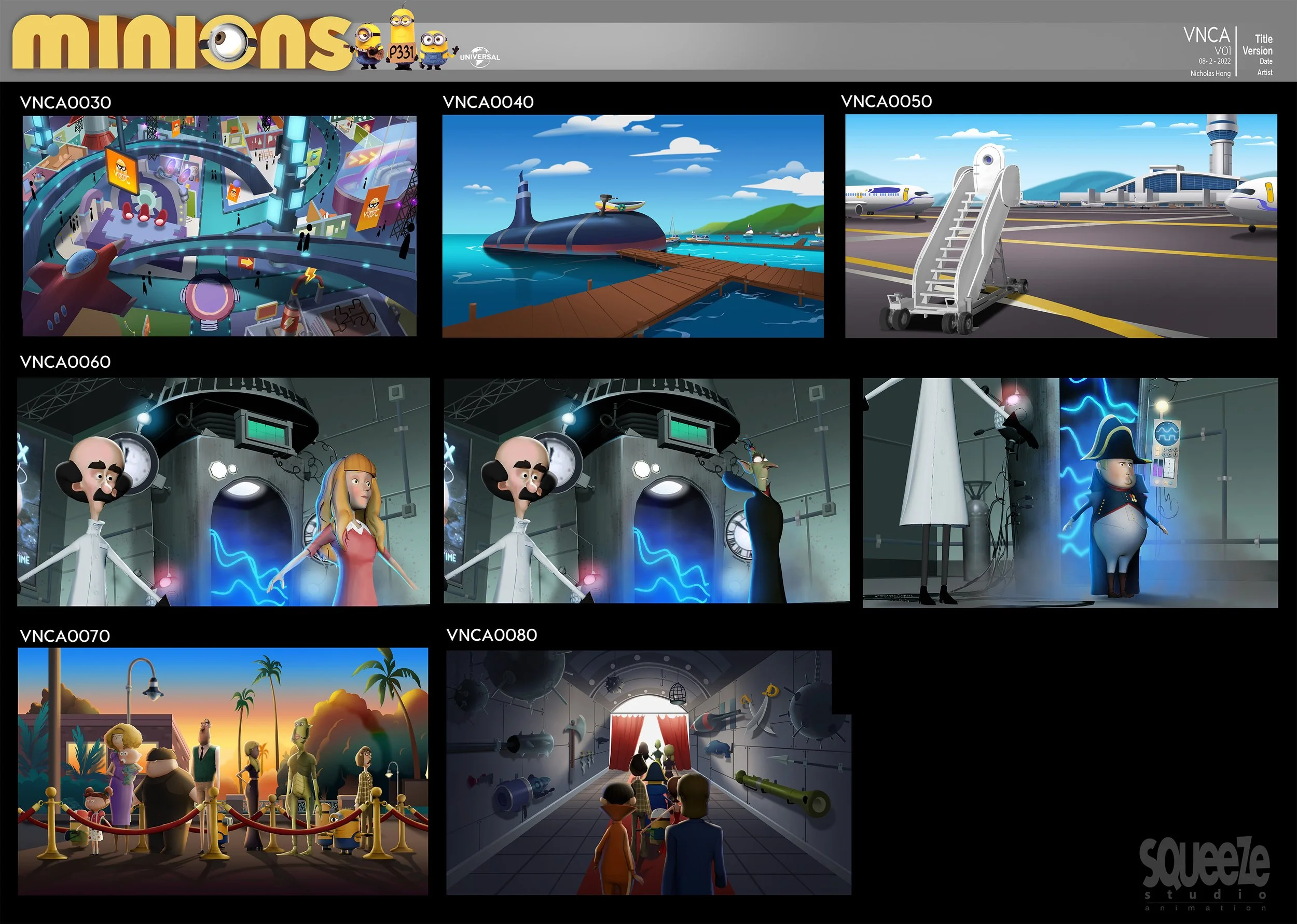The image size is (1297, 924).
Task: Select the green vampire time machine frame
Action: coord(646,490)
